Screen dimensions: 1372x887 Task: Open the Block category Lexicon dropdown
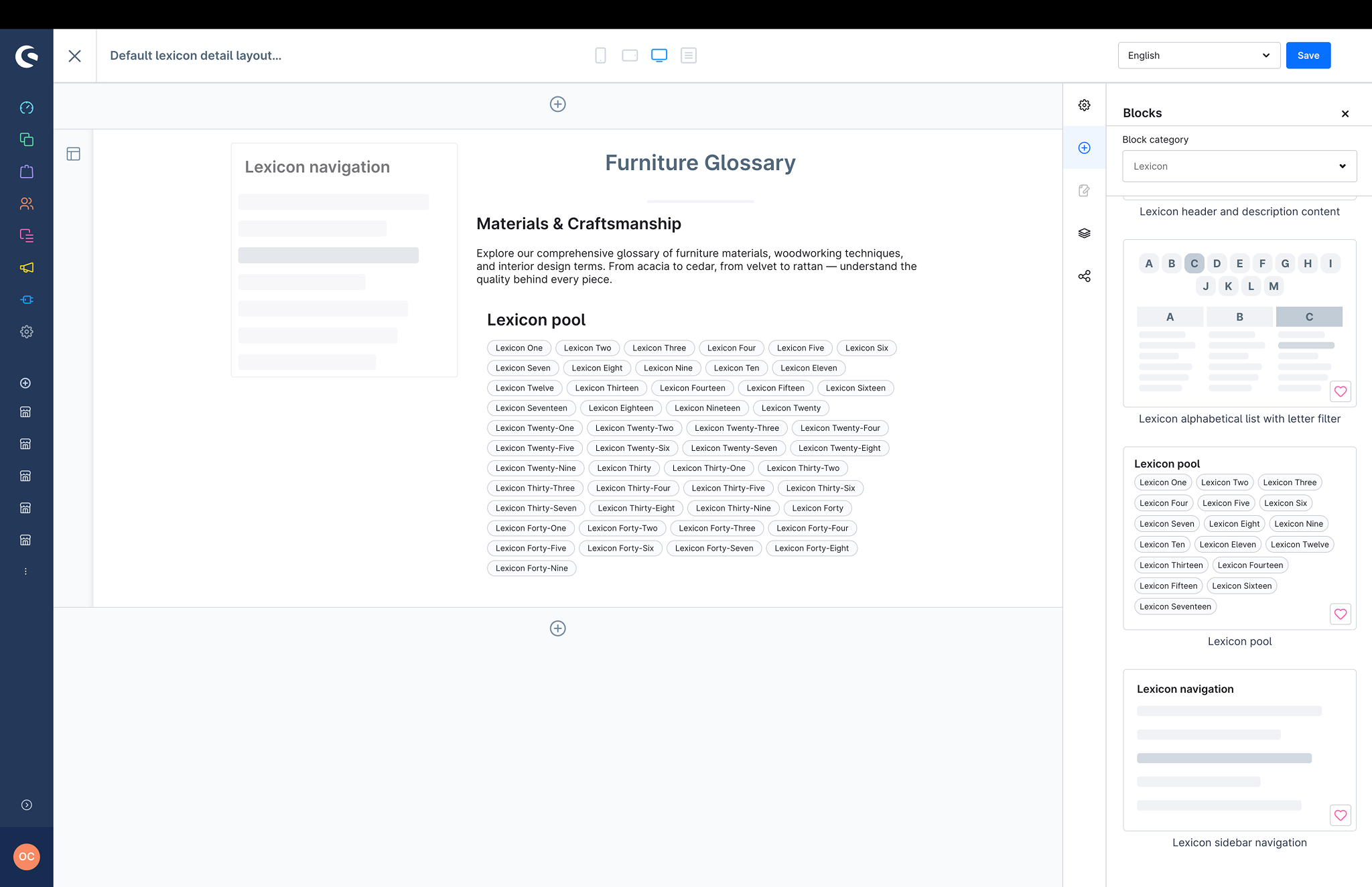coord(1239,166)
